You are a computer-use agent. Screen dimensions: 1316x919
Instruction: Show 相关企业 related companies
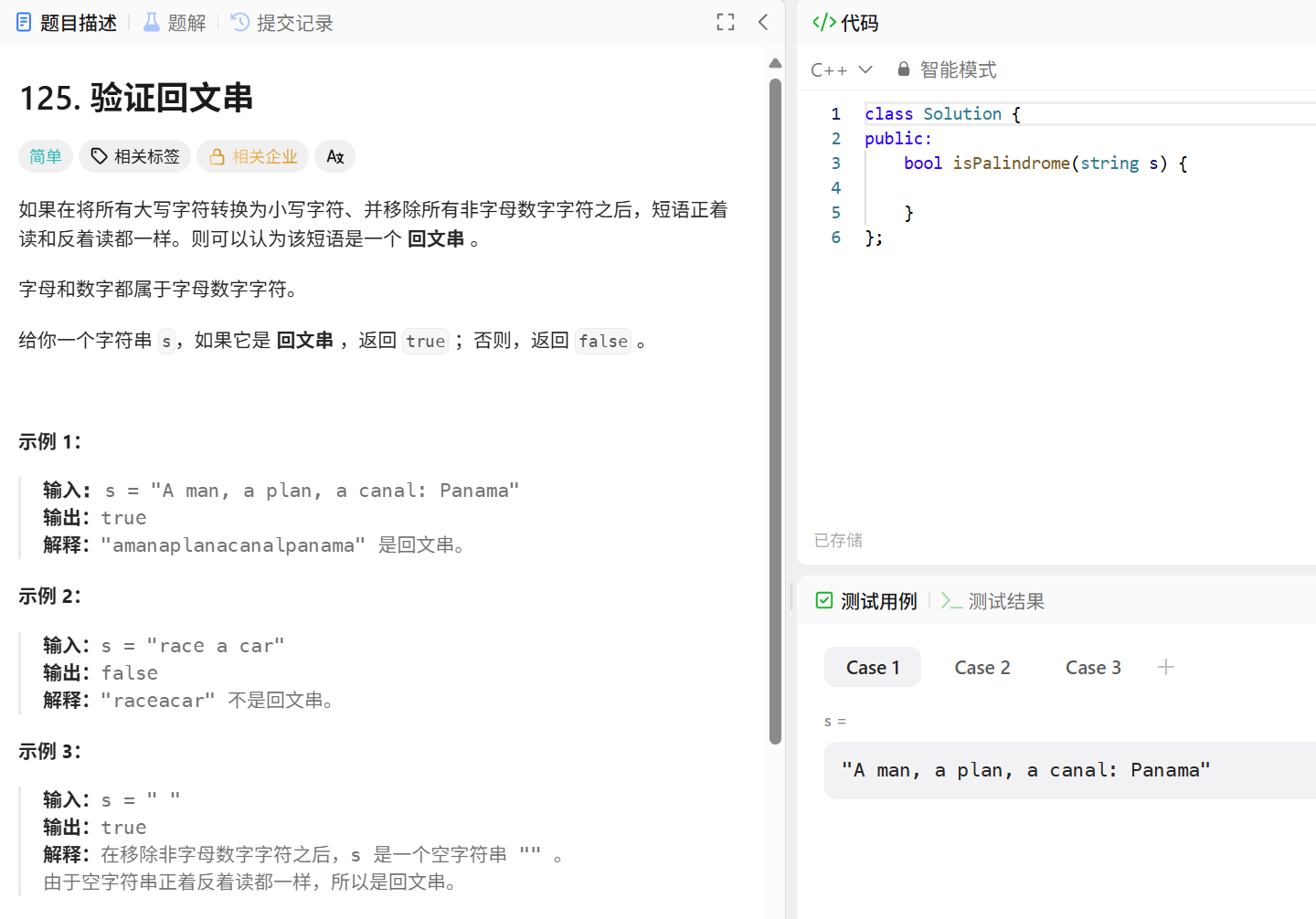click(x=253, y=156)
